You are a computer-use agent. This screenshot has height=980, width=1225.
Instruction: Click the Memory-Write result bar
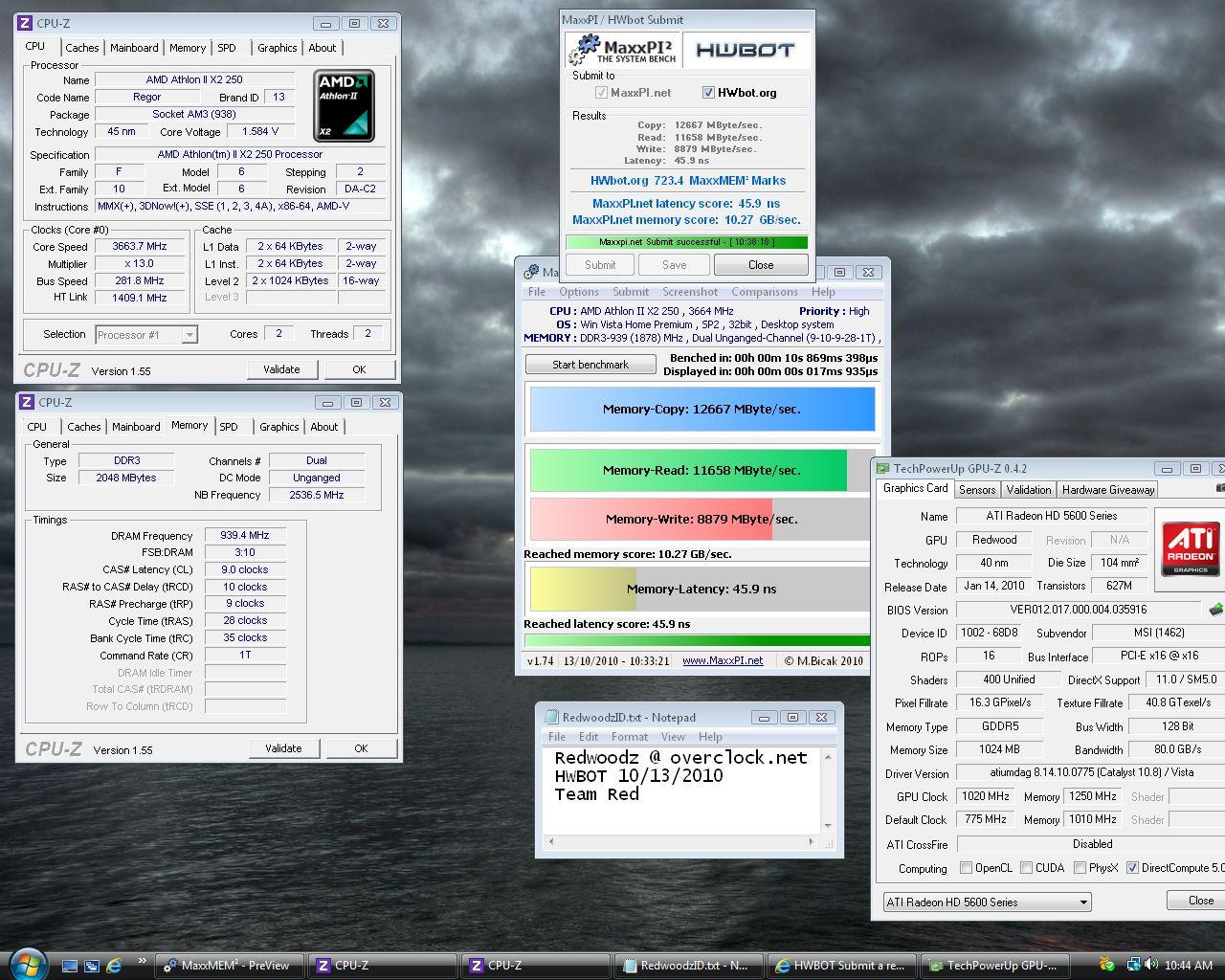(702, 519)
